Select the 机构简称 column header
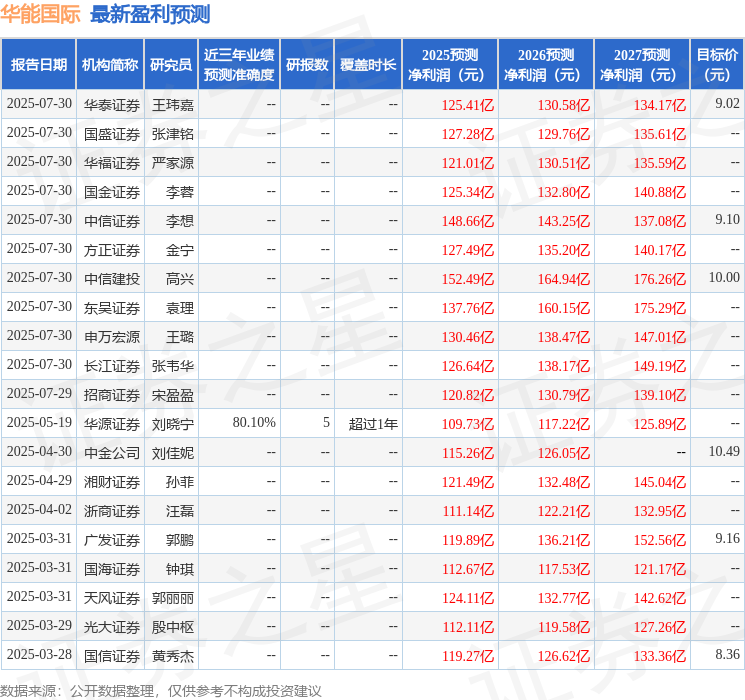The image size is (745, 700). [x=110, y=65]
